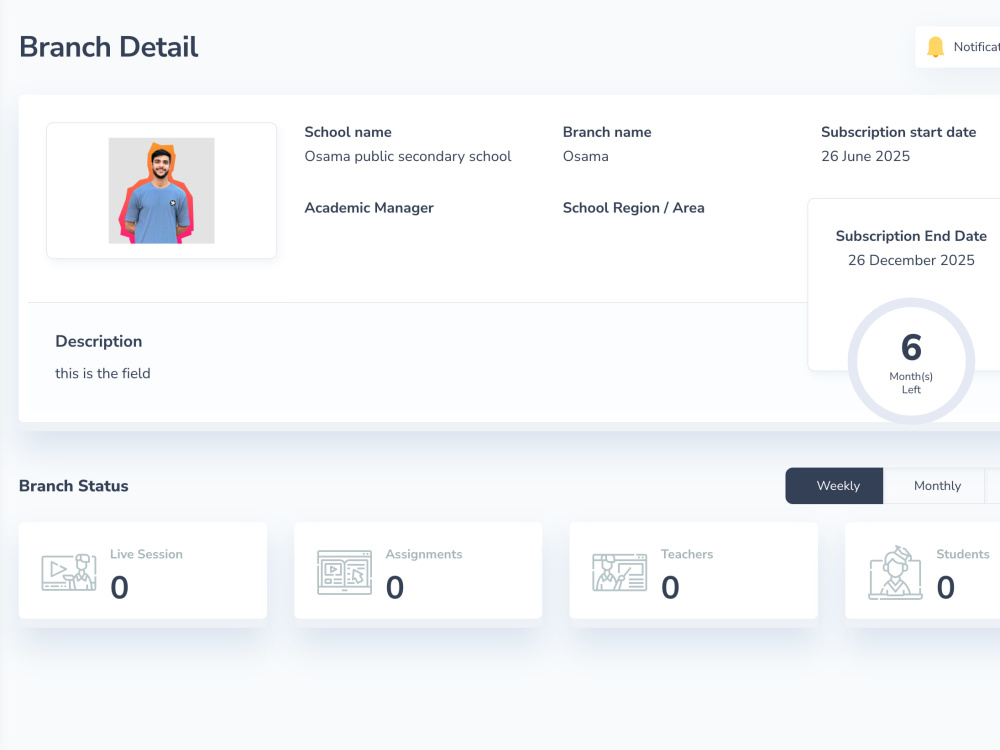Click the Live Session video icon

tap(69, 572)
